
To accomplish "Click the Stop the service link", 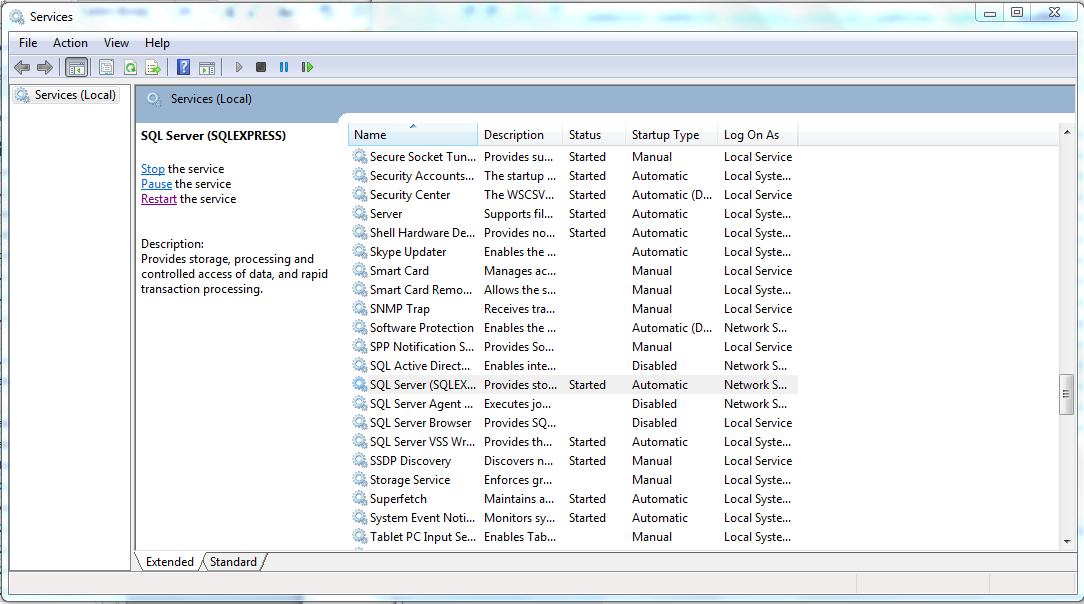I will click(152, 169).
